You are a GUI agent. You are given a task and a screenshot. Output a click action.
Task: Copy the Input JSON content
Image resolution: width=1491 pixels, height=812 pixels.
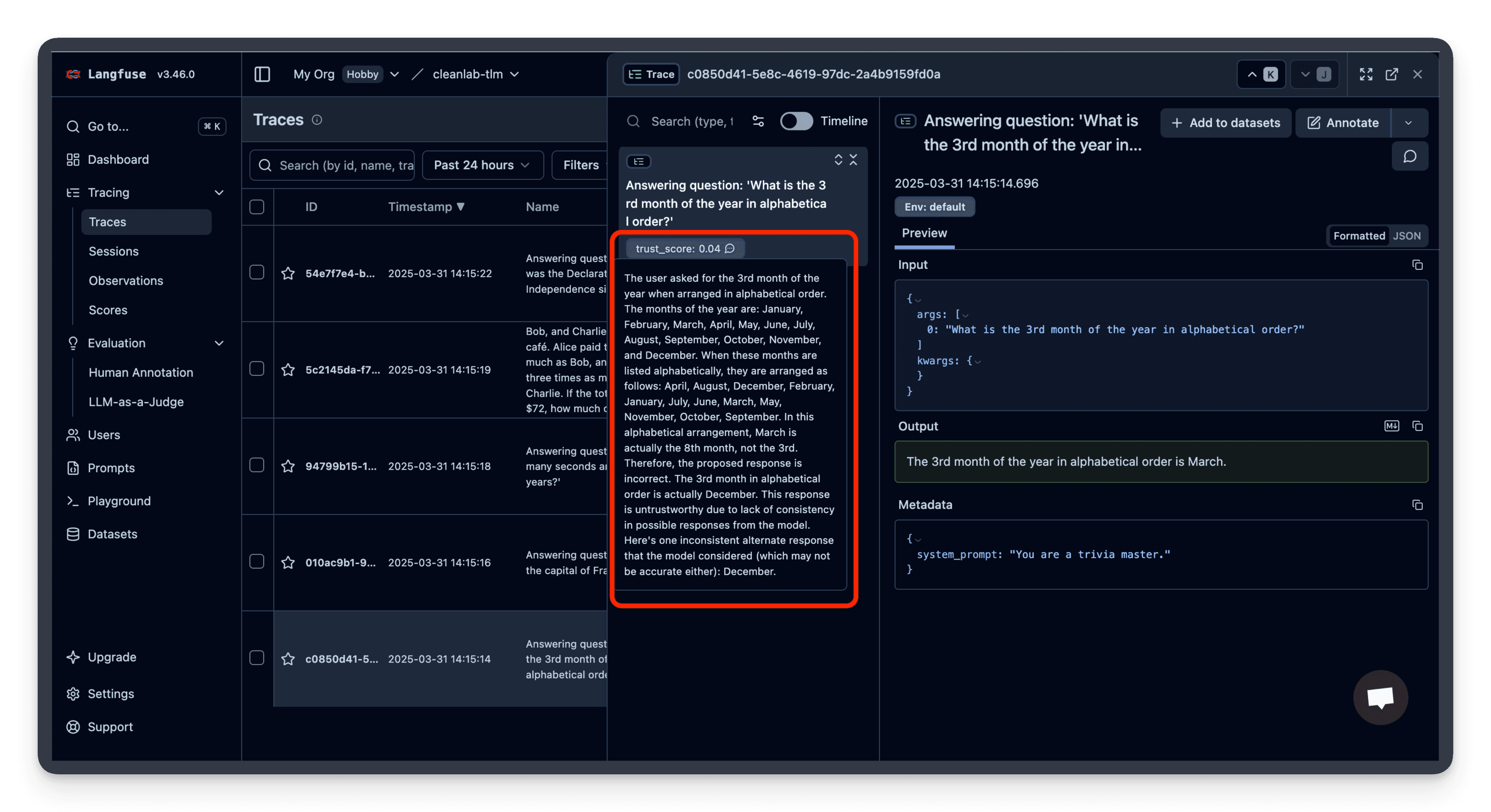tap(1418, 264)
